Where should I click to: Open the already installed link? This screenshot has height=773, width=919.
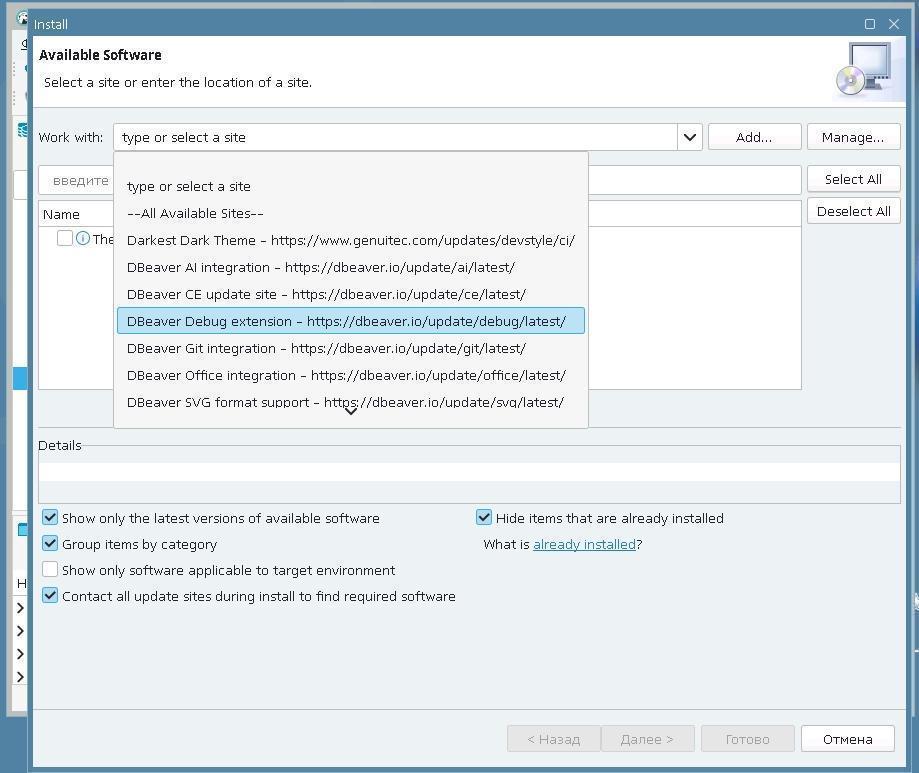584,544
